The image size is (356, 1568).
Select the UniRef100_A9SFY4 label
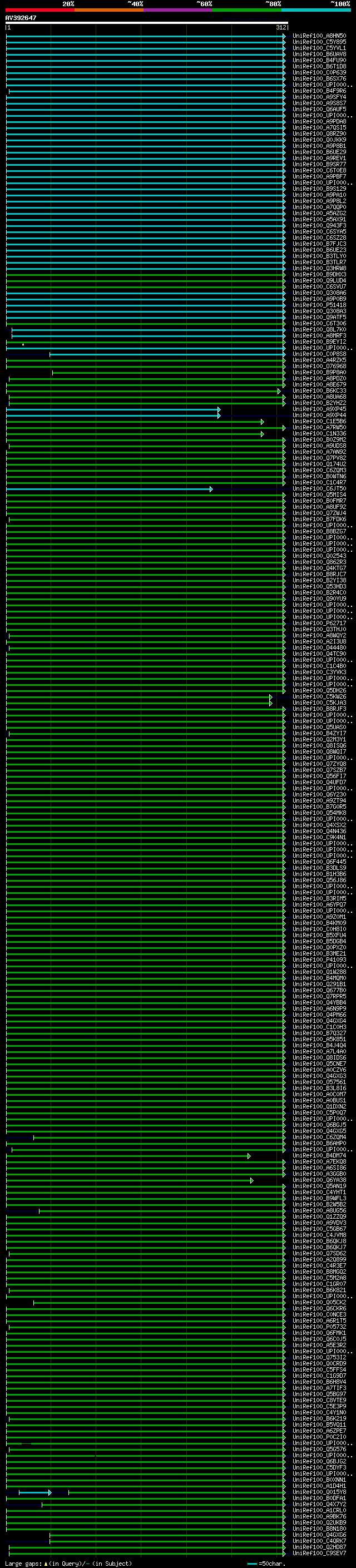319,97
